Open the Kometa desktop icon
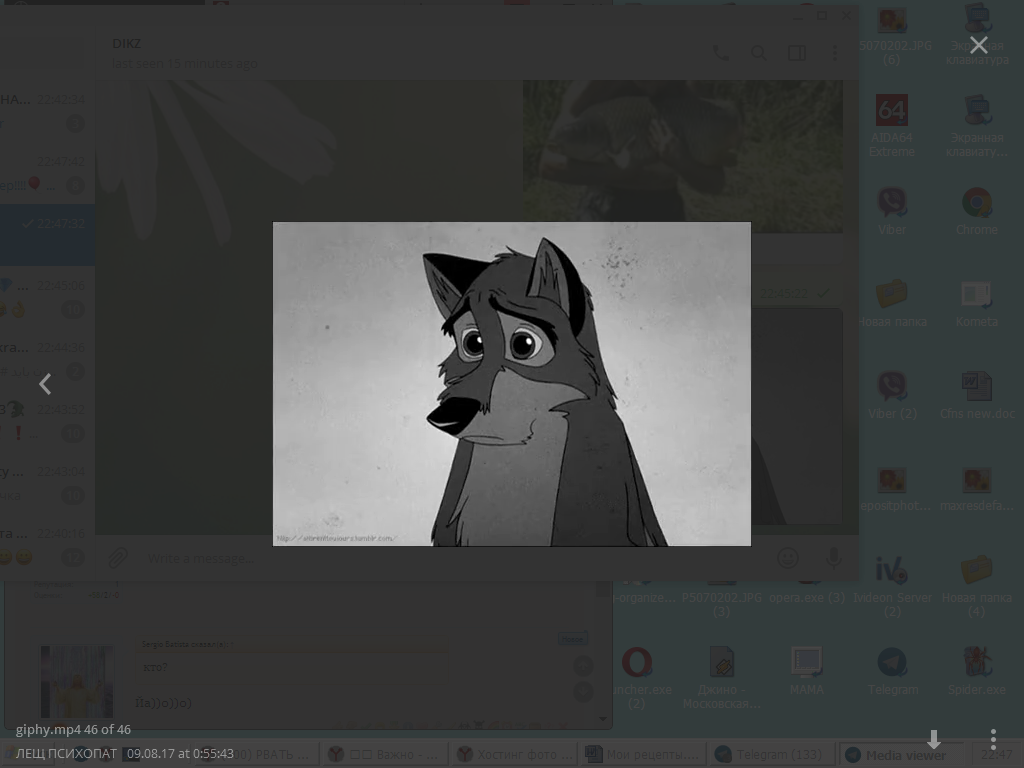1024x768 pixels. click(976, 303)
